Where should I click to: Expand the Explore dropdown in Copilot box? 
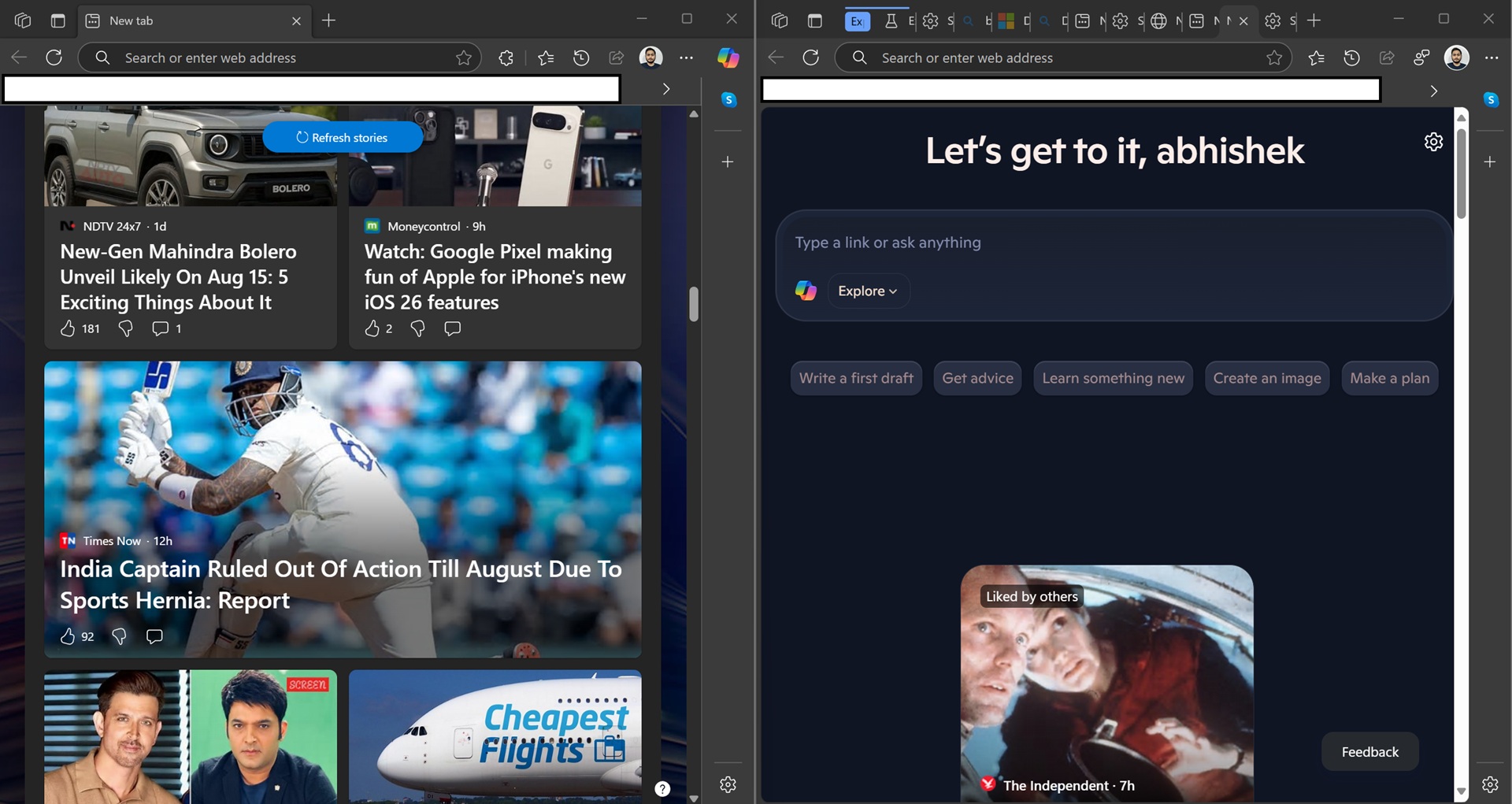867,291
